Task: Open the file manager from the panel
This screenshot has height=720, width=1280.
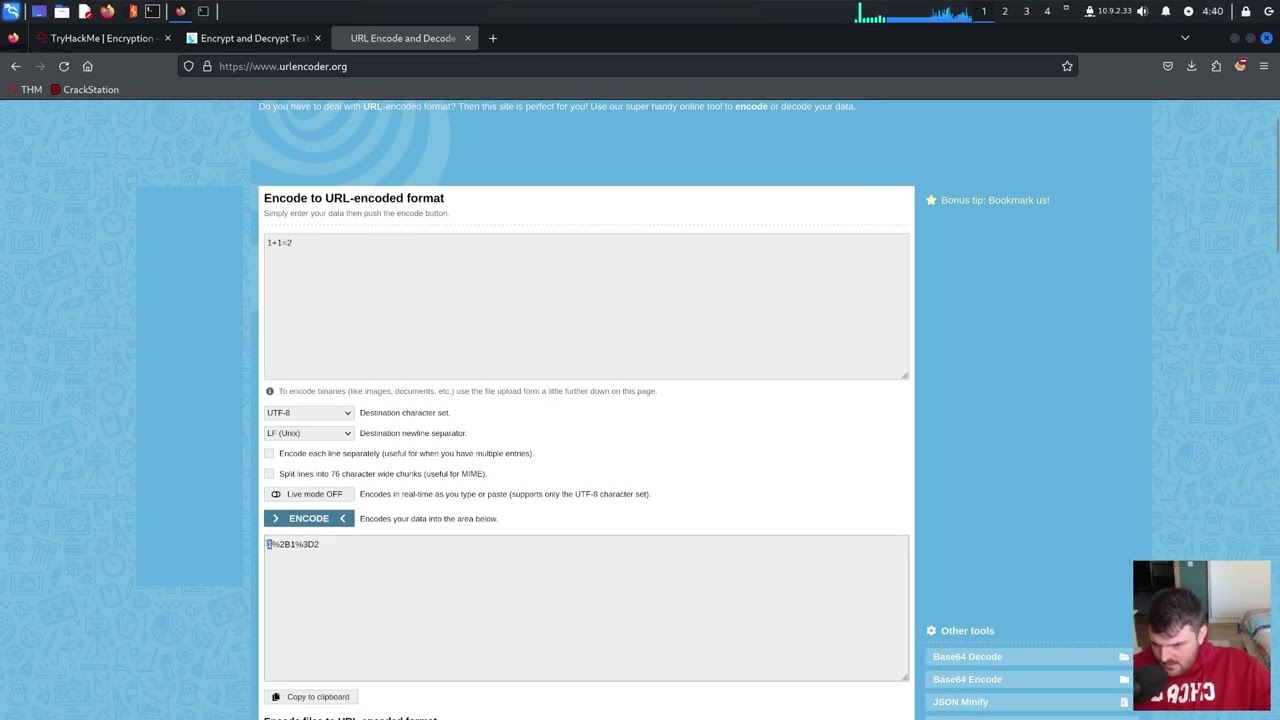Action: pyautogui.click(x=62, y=11)
